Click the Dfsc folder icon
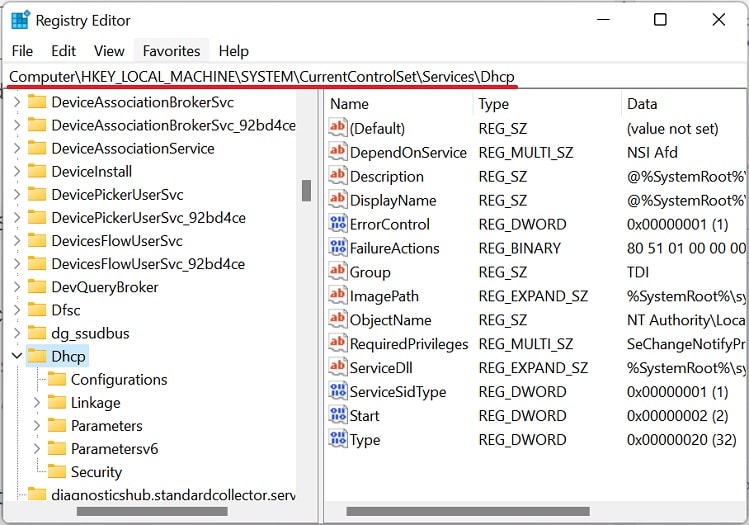The image size is (749, 525). pyautogui.click(x=37, y=310)
